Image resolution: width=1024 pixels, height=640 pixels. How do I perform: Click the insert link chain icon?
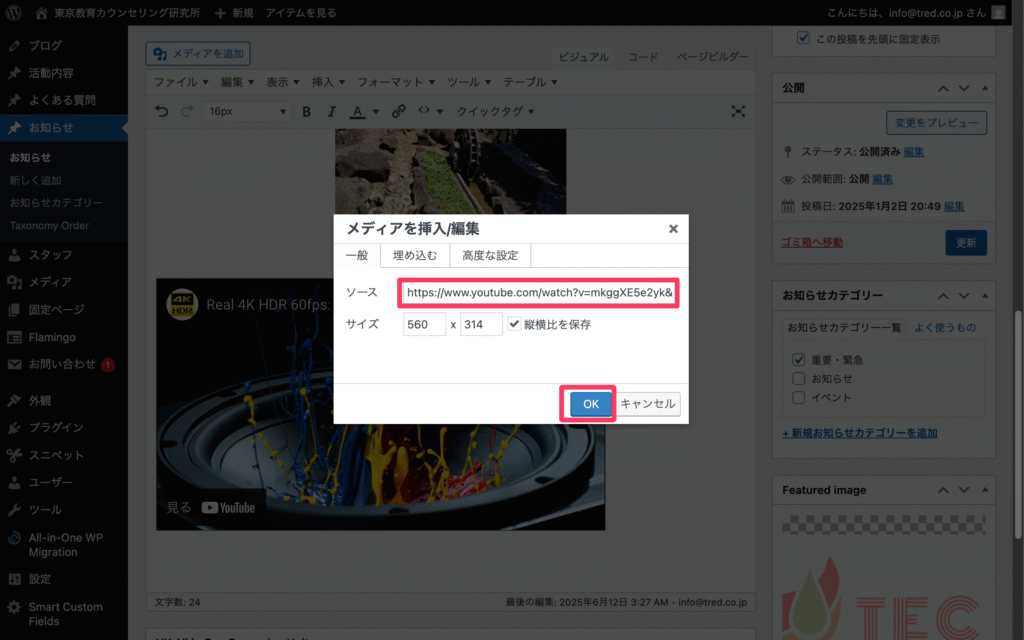click(x=398, y=111)
